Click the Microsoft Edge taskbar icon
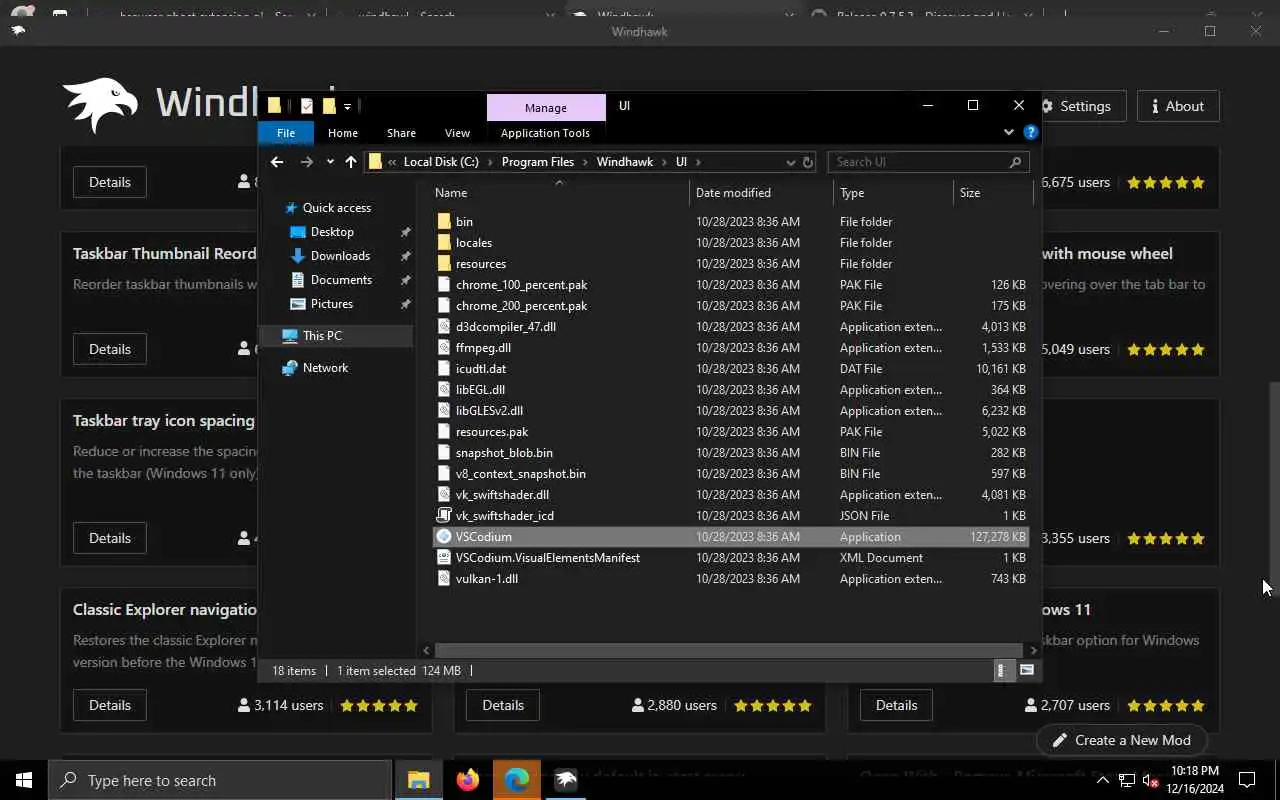The image size is (1280, 800). pos(517,780)
